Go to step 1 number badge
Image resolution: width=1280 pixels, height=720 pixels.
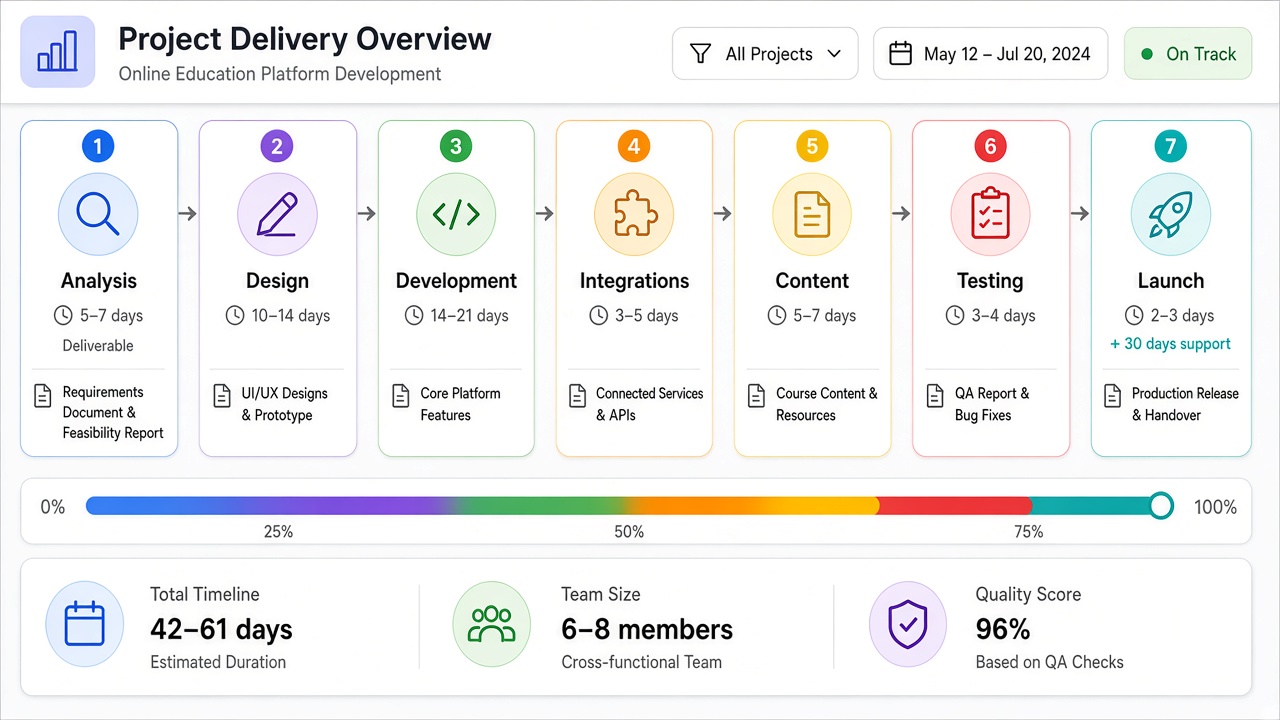98,147
